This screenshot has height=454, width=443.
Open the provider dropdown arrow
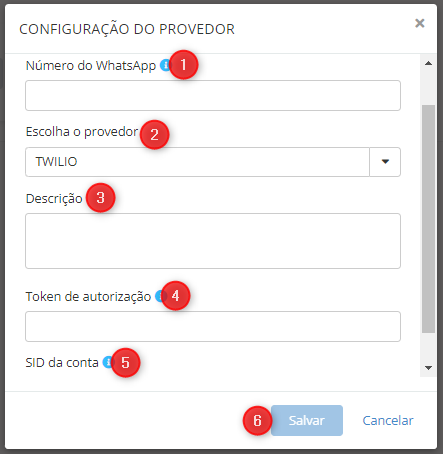[385, 162]
